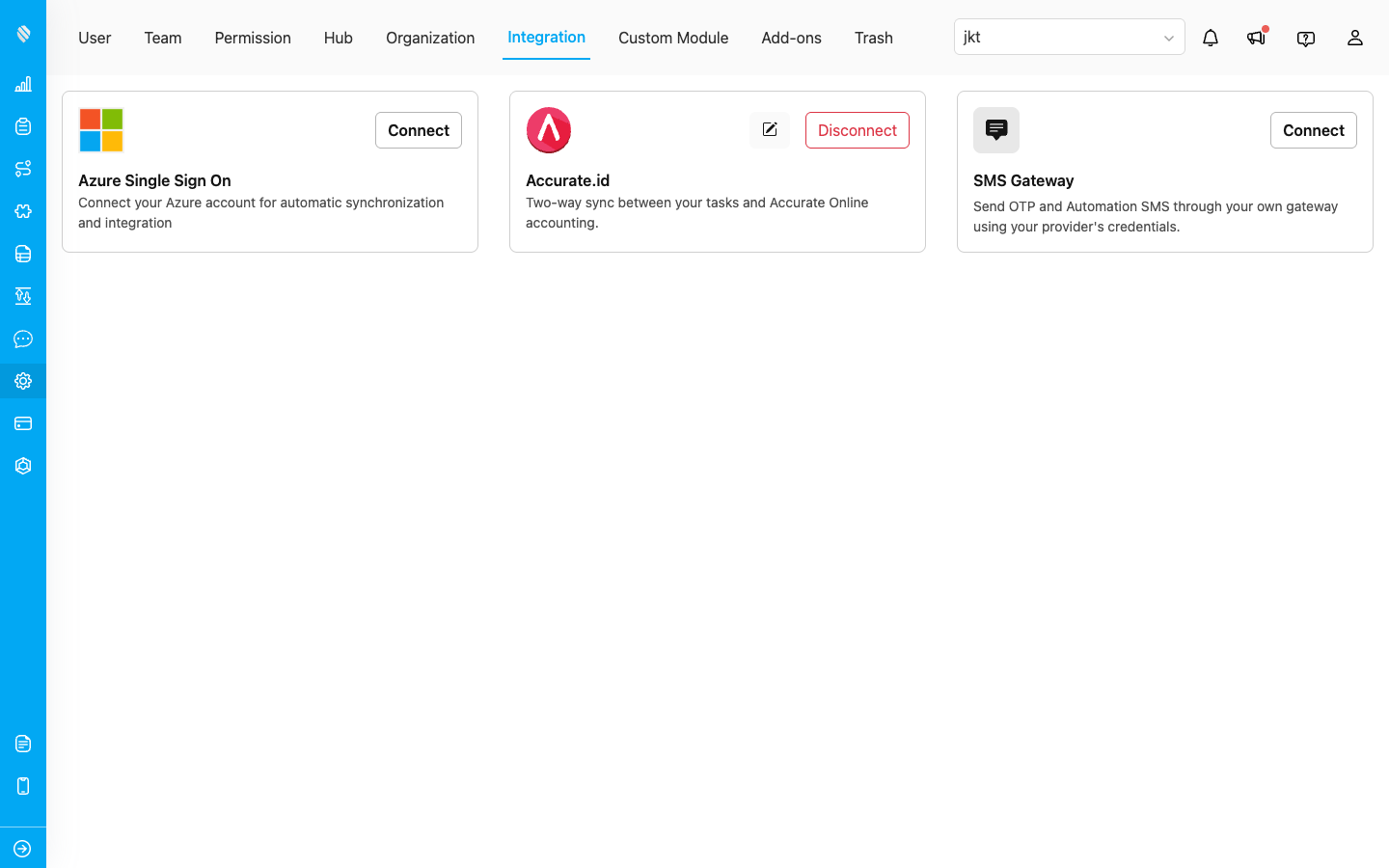The height and width of the screenshot is (868, 1389).
Task: Disconnect the Accurate.id integration
Action: click(x=858, y=130)
